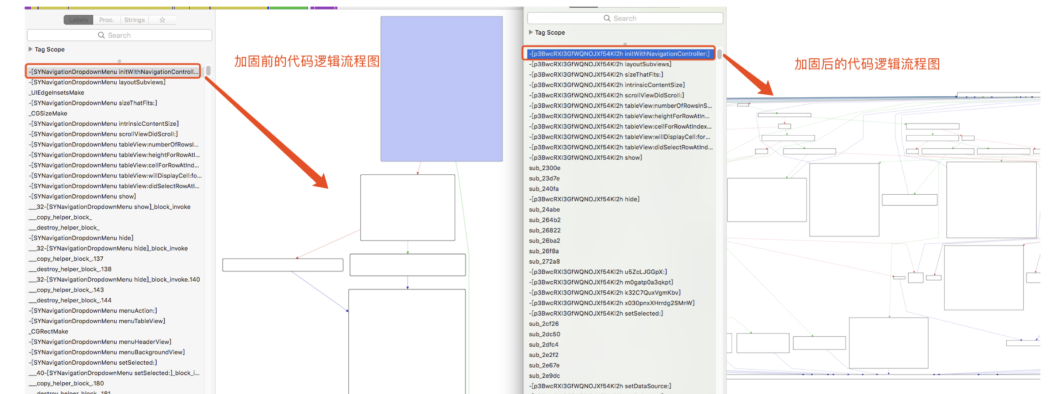Select SYNavigationDropdownMenu tableView:heightForRowAtI... row
Viewport: 1064px width, 394px height.
pyautogui.click(x=113, y=155)
